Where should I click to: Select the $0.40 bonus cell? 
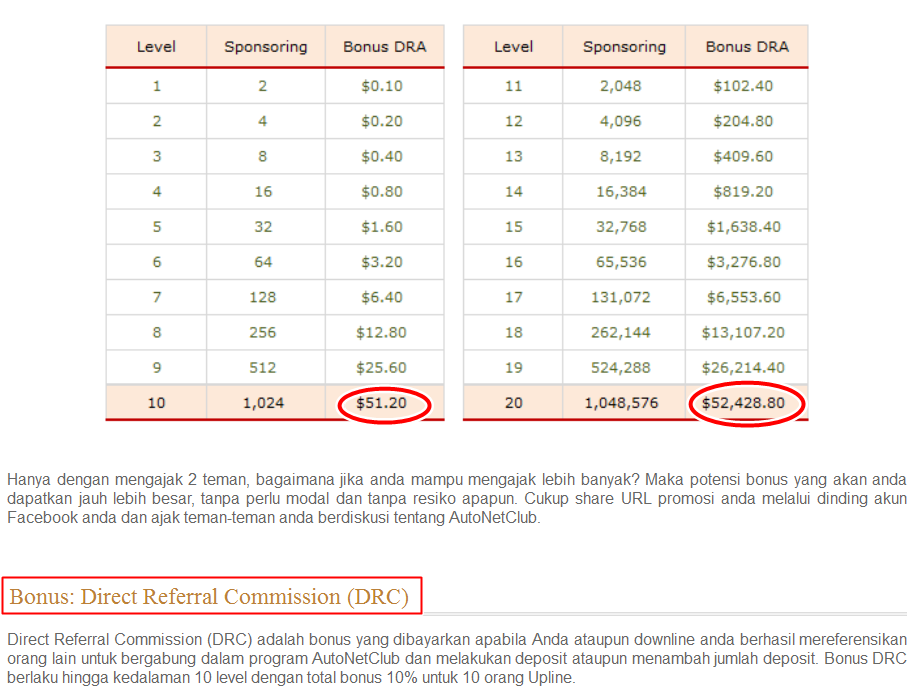click(382, 157)
